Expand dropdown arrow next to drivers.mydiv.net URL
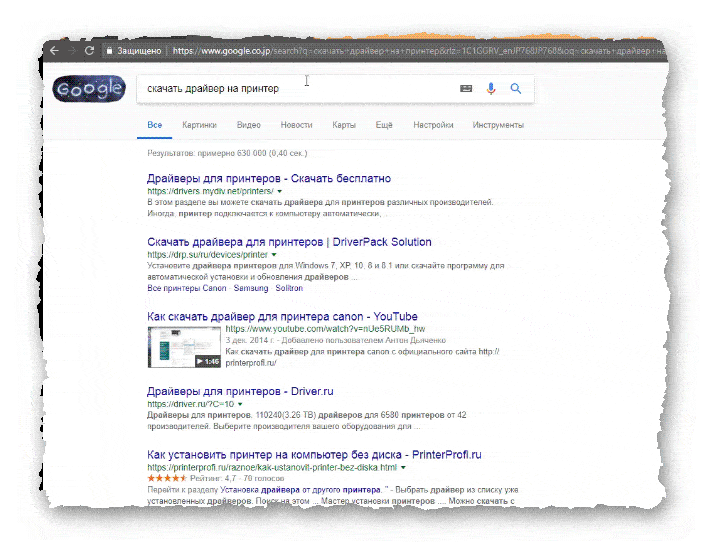The height and width of the screenshot is (544, 704). point(279,191)
